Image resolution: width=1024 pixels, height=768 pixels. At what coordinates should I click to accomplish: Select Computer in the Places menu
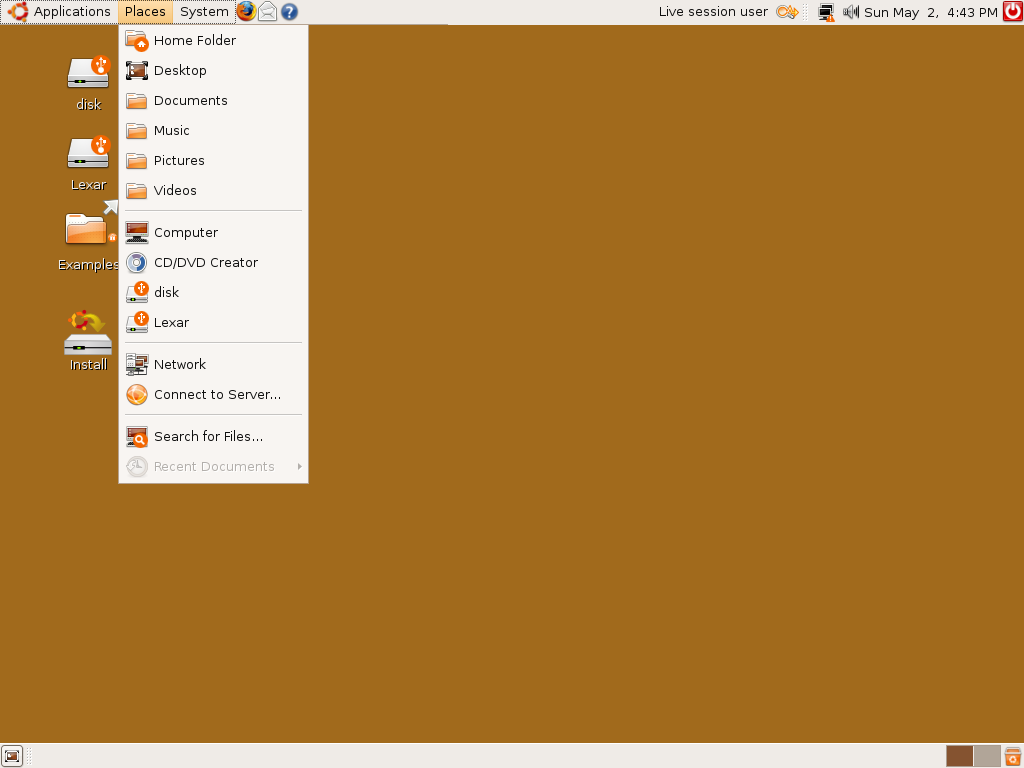(214, 232)
